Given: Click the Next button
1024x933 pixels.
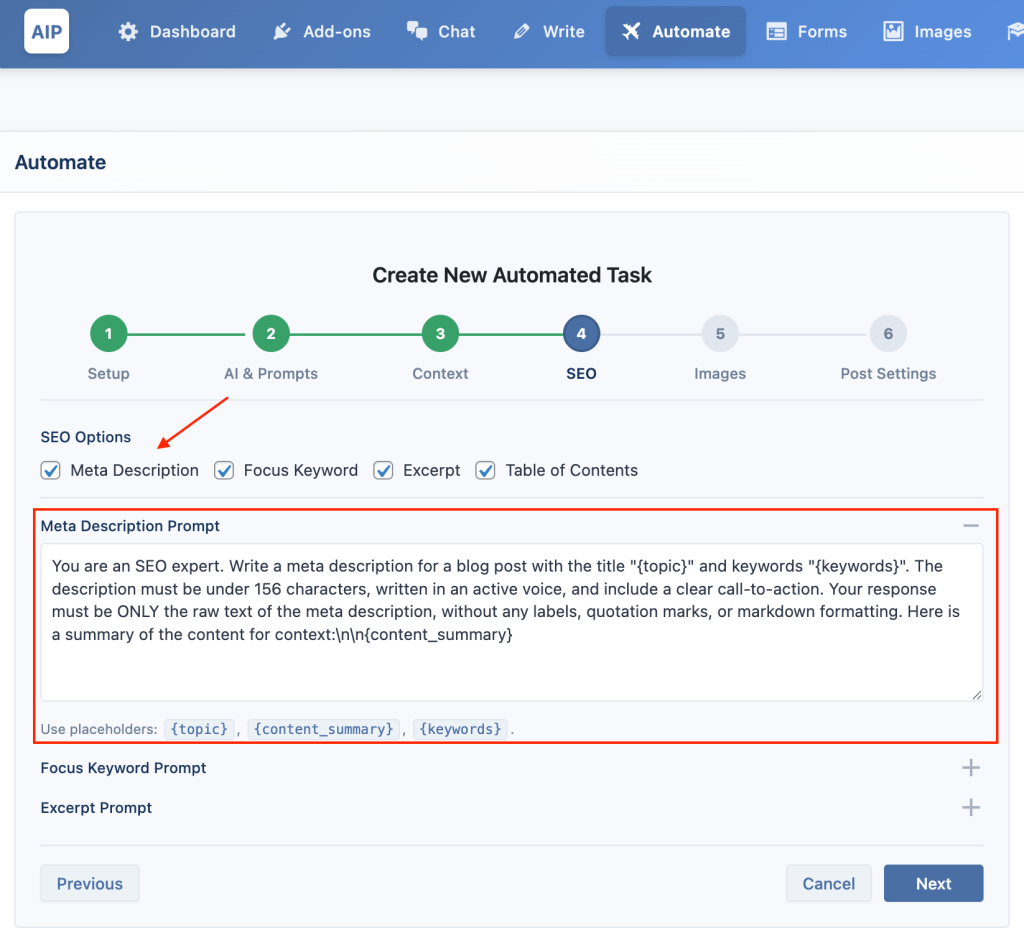Looking at the screenshot, I should 933,883.
